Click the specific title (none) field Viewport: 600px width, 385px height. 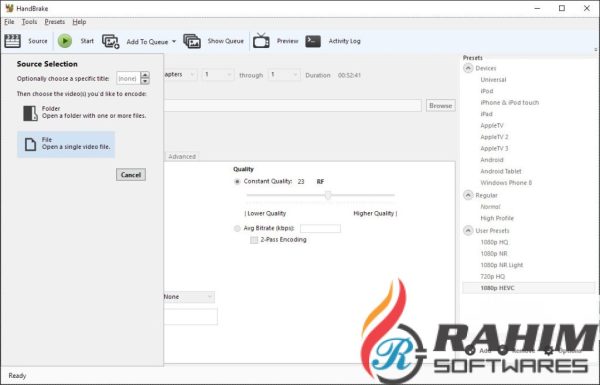point(129,78)
